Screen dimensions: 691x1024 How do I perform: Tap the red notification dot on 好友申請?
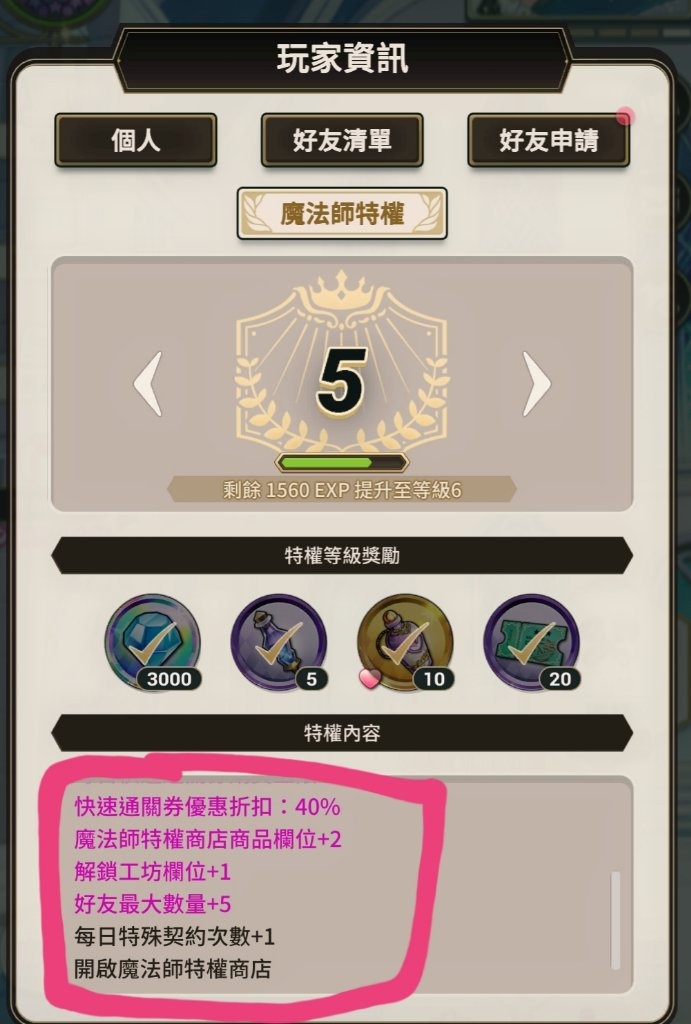(x=625, y=116)
